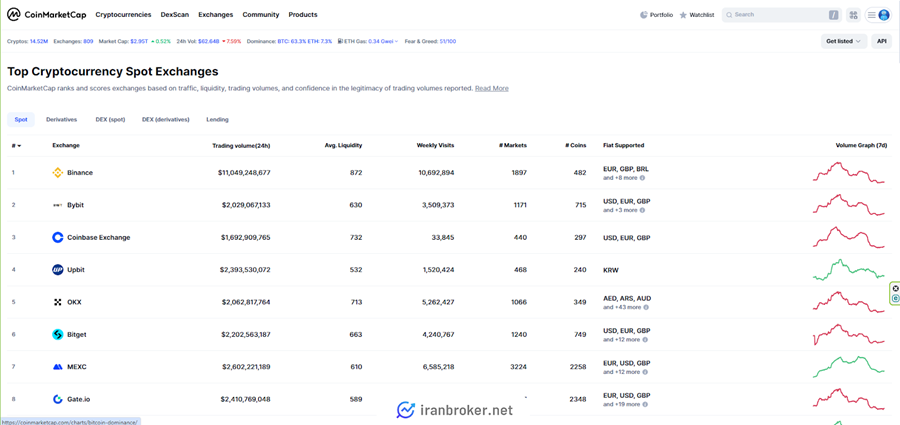The width and height of the screenshot is (900, 425).
Task: Click the 24h Vol $62.64B link
Action: (x=198, y=41)
